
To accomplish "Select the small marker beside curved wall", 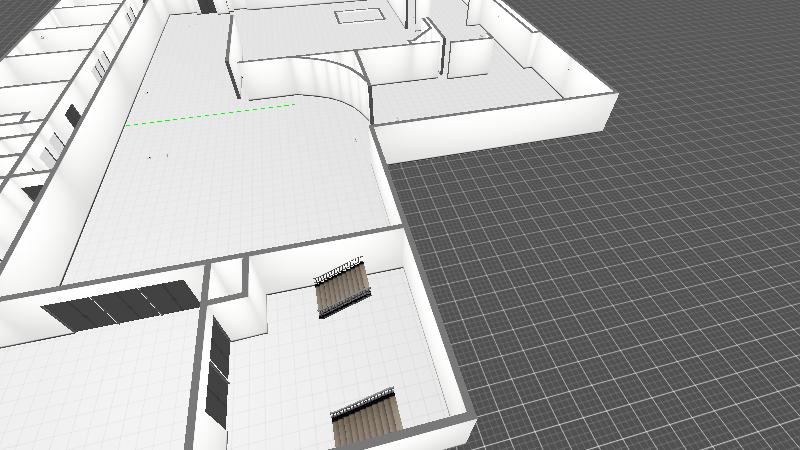I will (356, 140).
